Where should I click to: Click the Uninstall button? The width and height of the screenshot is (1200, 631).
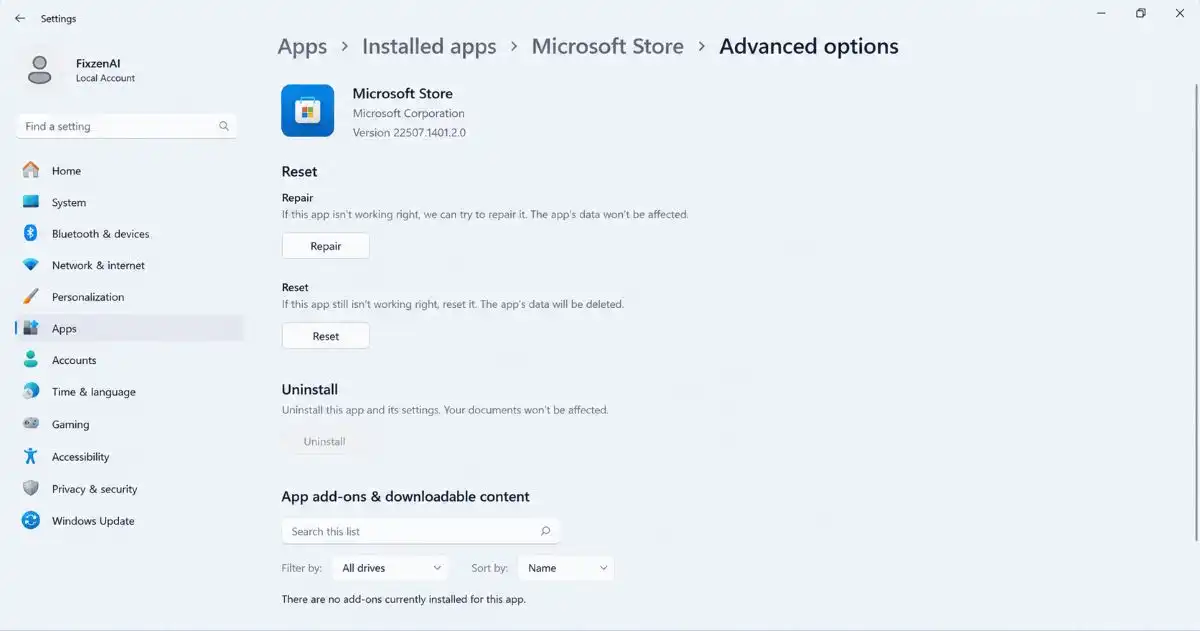[x=324, y=441]
